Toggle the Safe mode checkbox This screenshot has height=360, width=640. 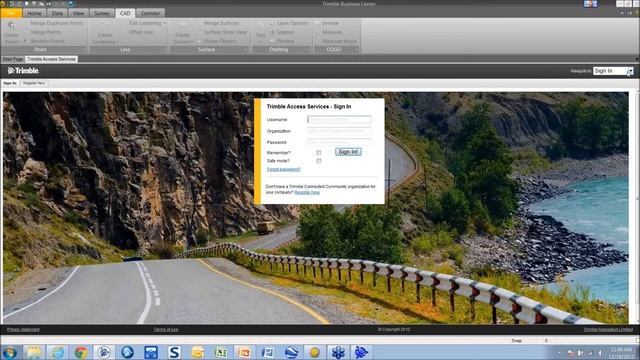point(319,161)
